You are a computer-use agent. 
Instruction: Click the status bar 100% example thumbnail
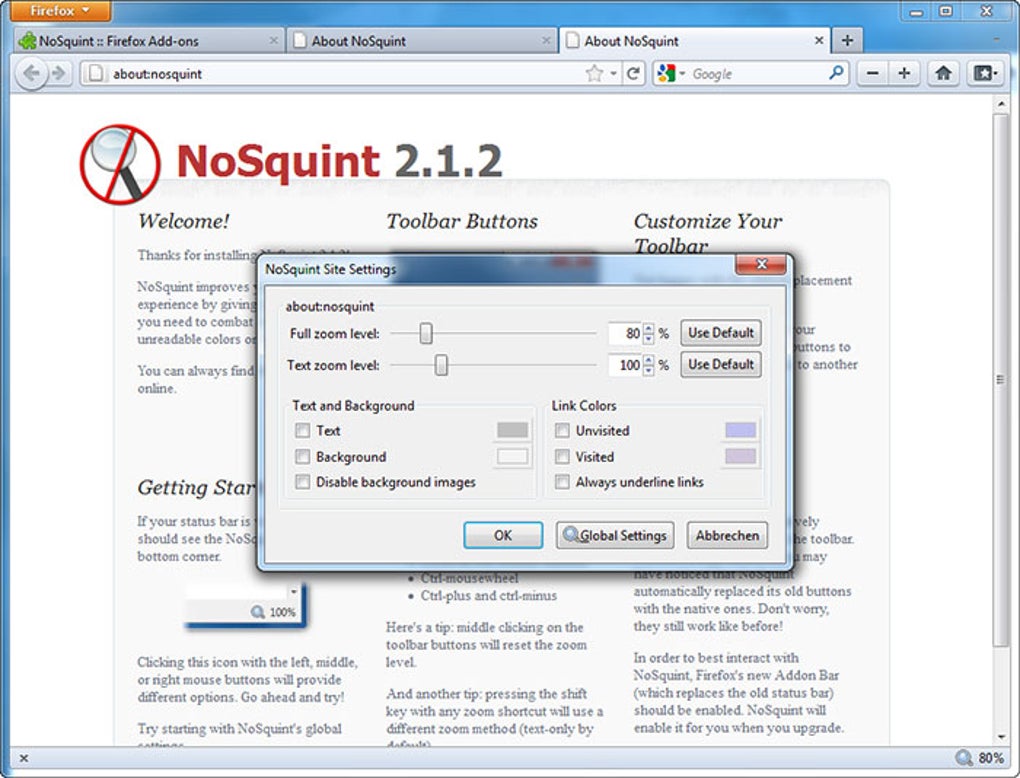[245, 607]
